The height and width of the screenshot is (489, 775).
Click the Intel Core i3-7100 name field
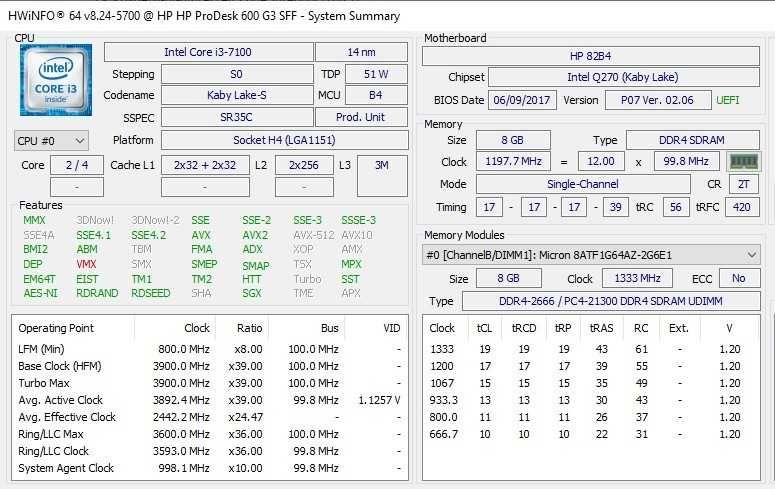pos(208,52)
